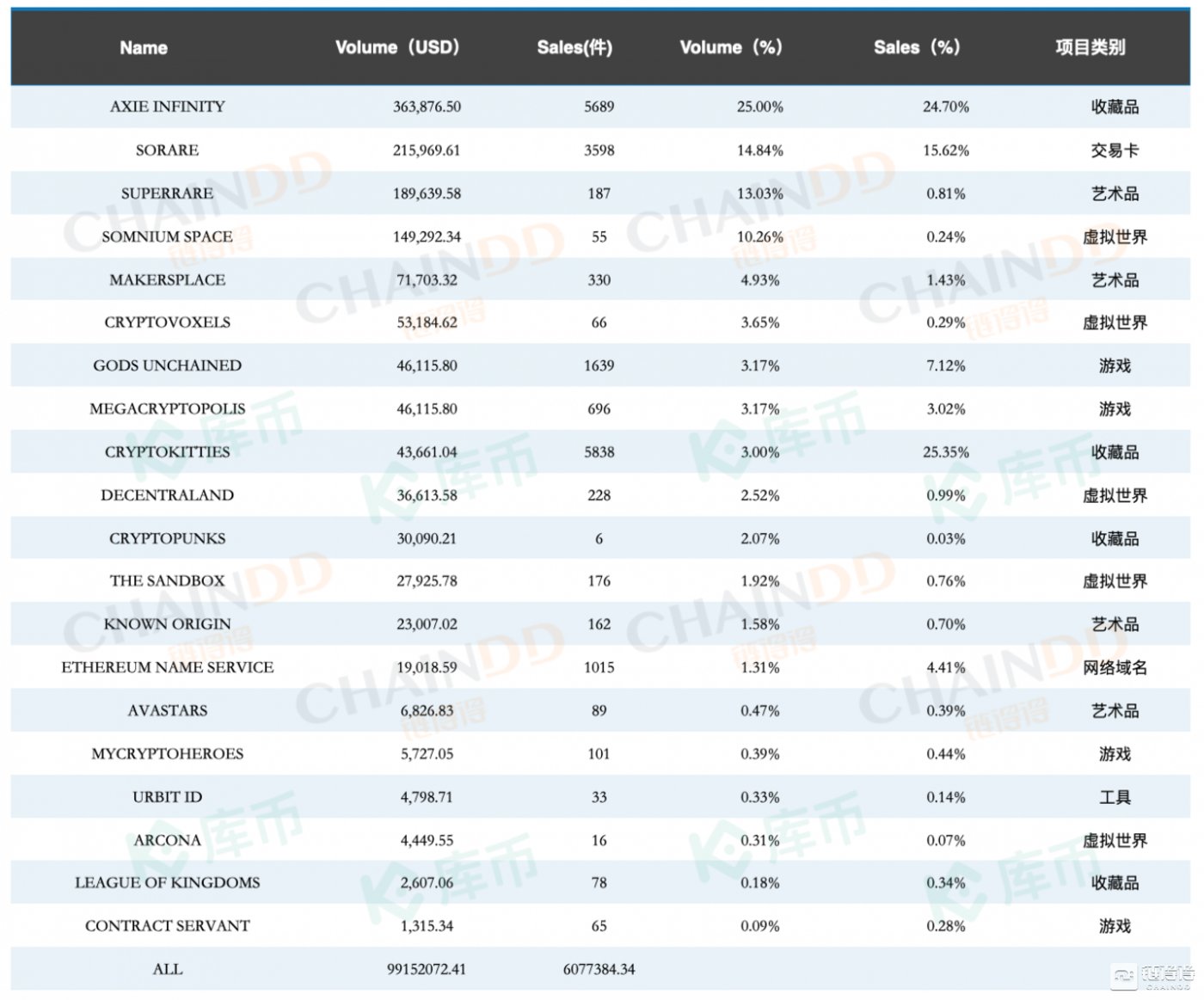Click the volume percentage 13.03%
This screenshot has height=1000, width=1204.
click(760, 193)
